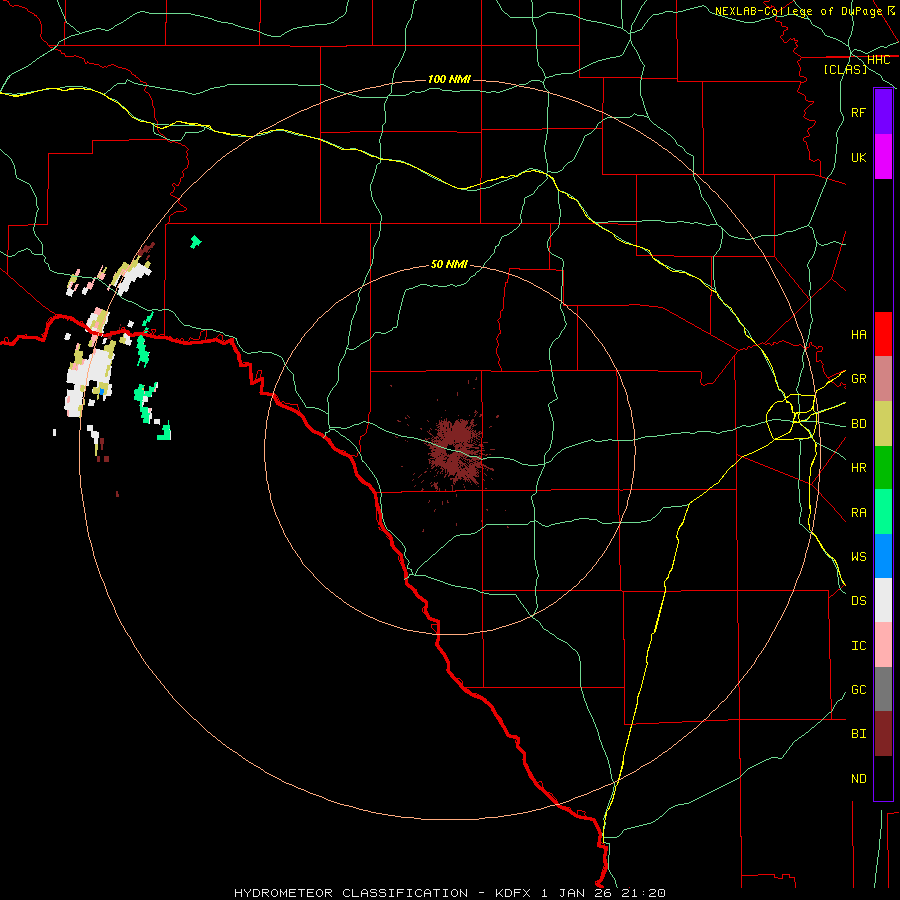This screenshot has width=900, height=900.
Task: Click the HA red legend swatch
Action: click(x=883, y=334)
